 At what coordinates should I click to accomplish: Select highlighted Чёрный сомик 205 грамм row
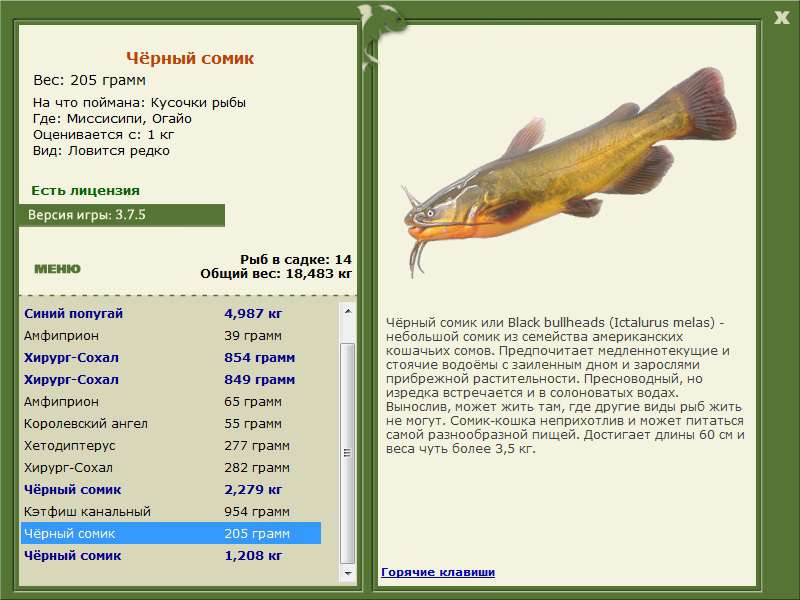tap(171, 533)
